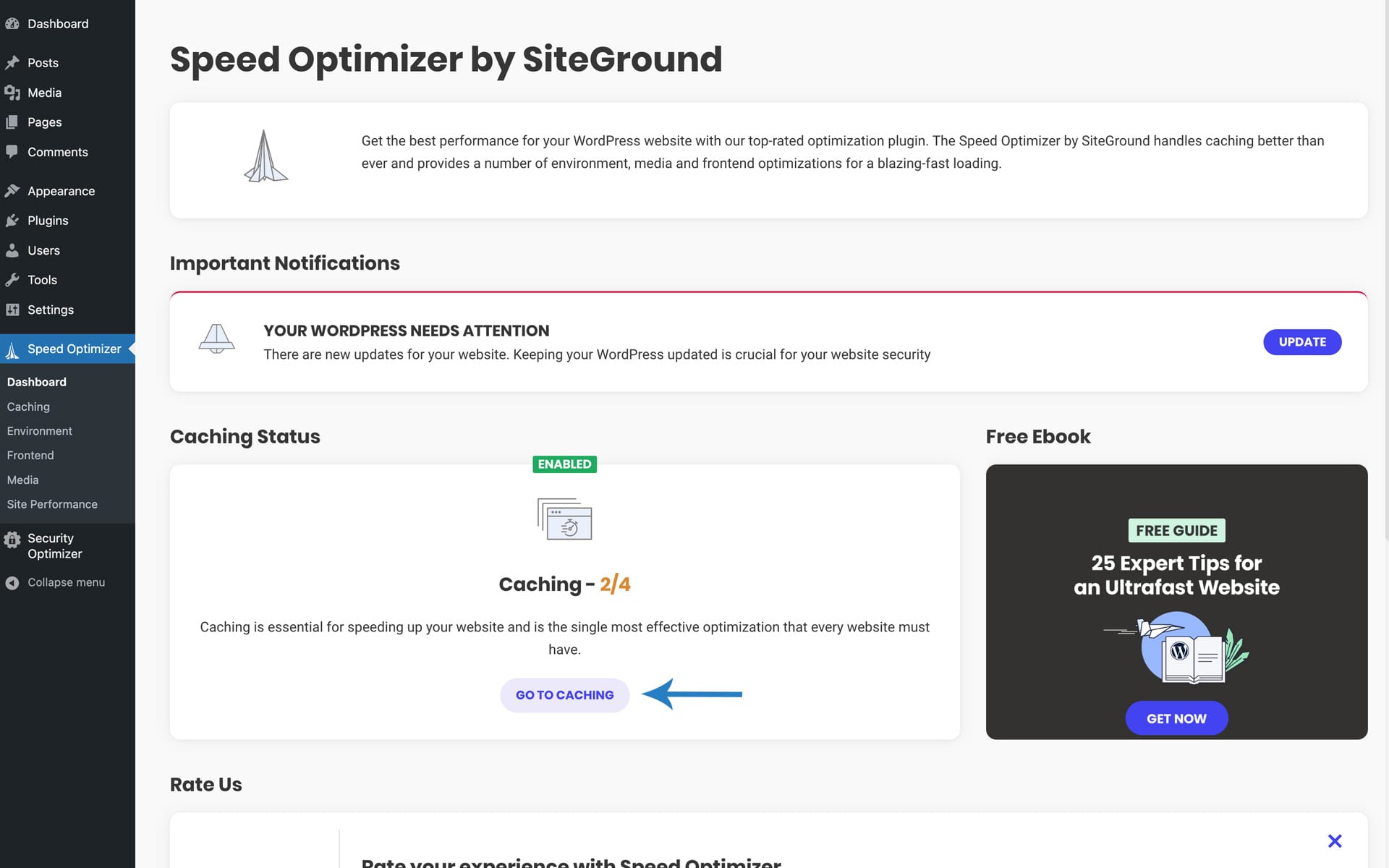The image size is (1389, 868).
Task: Click the Plugins plug icon
Action: (12, 221)
